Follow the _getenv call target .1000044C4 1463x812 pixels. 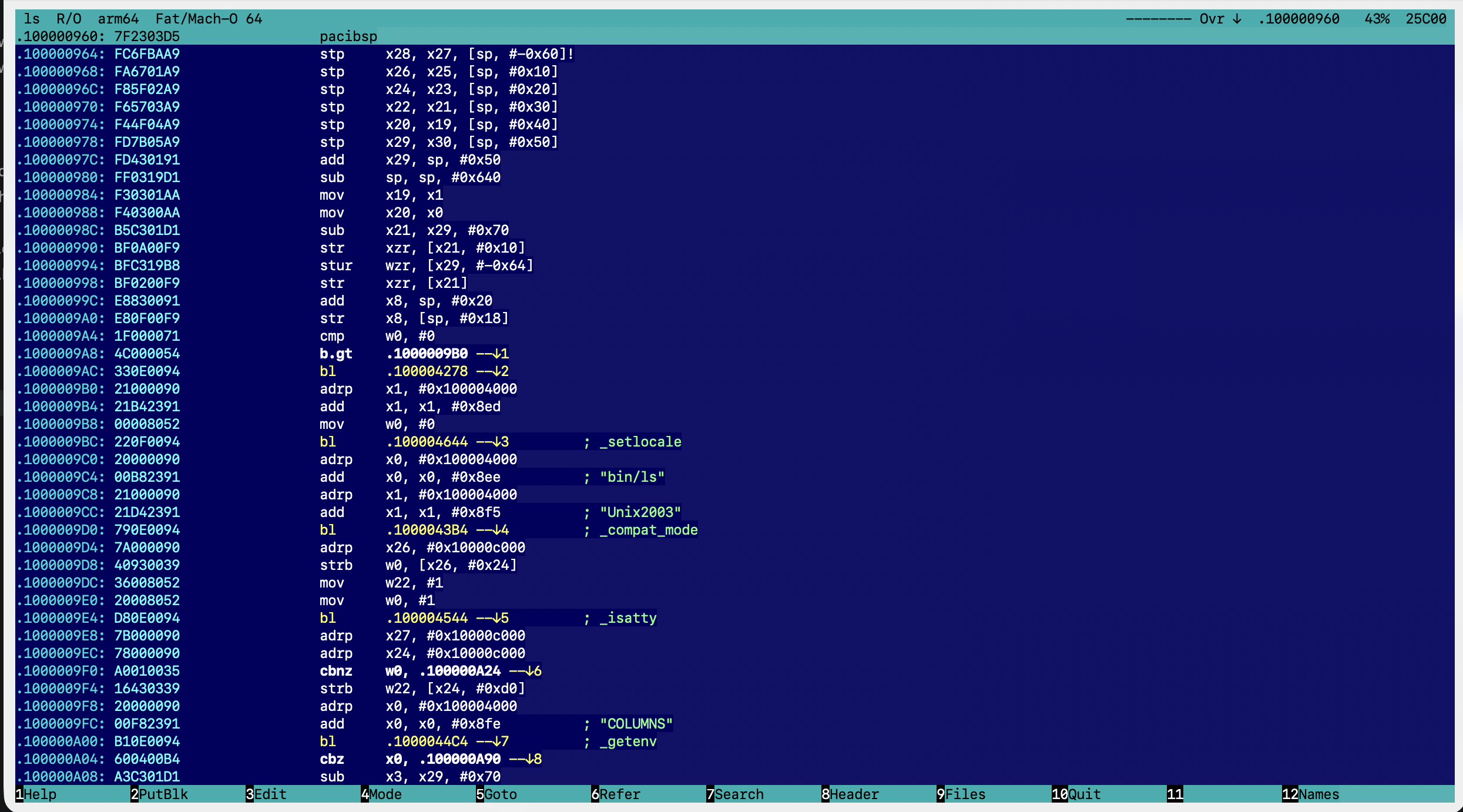pos(427,741)
